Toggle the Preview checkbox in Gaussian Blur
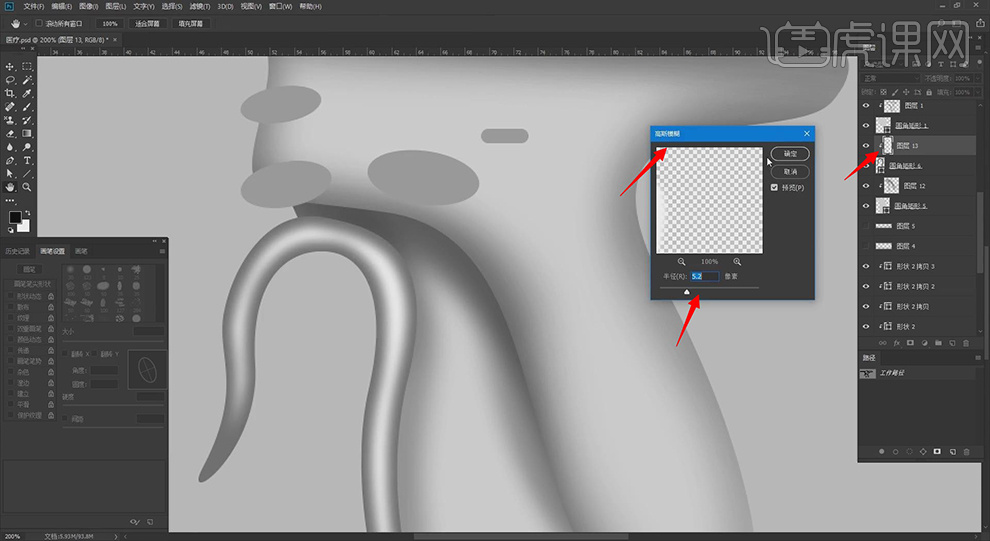 point(774,187)
